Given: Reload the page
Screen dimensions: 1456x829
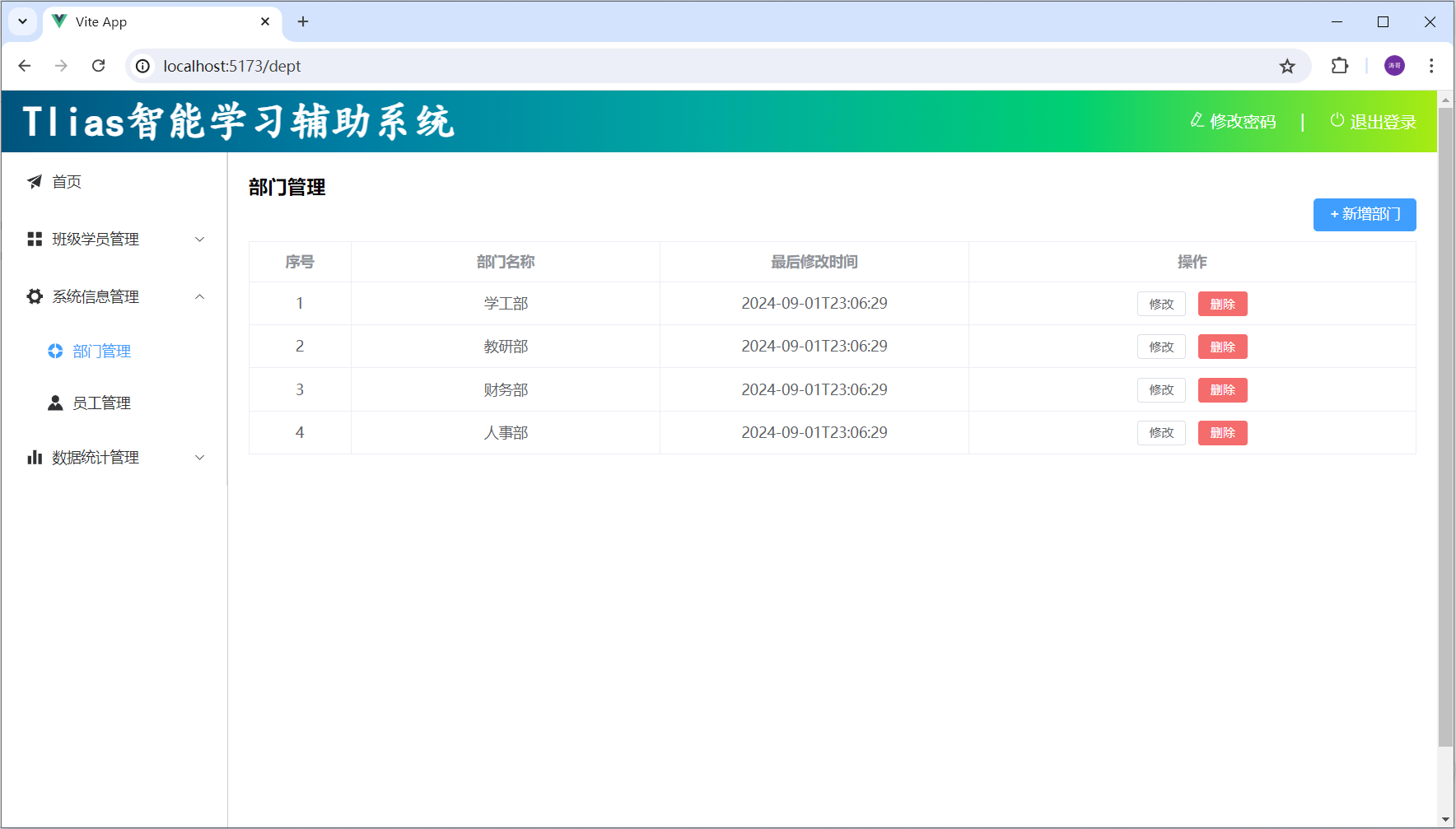Looking at the screenshot, I should click(99, 66).
